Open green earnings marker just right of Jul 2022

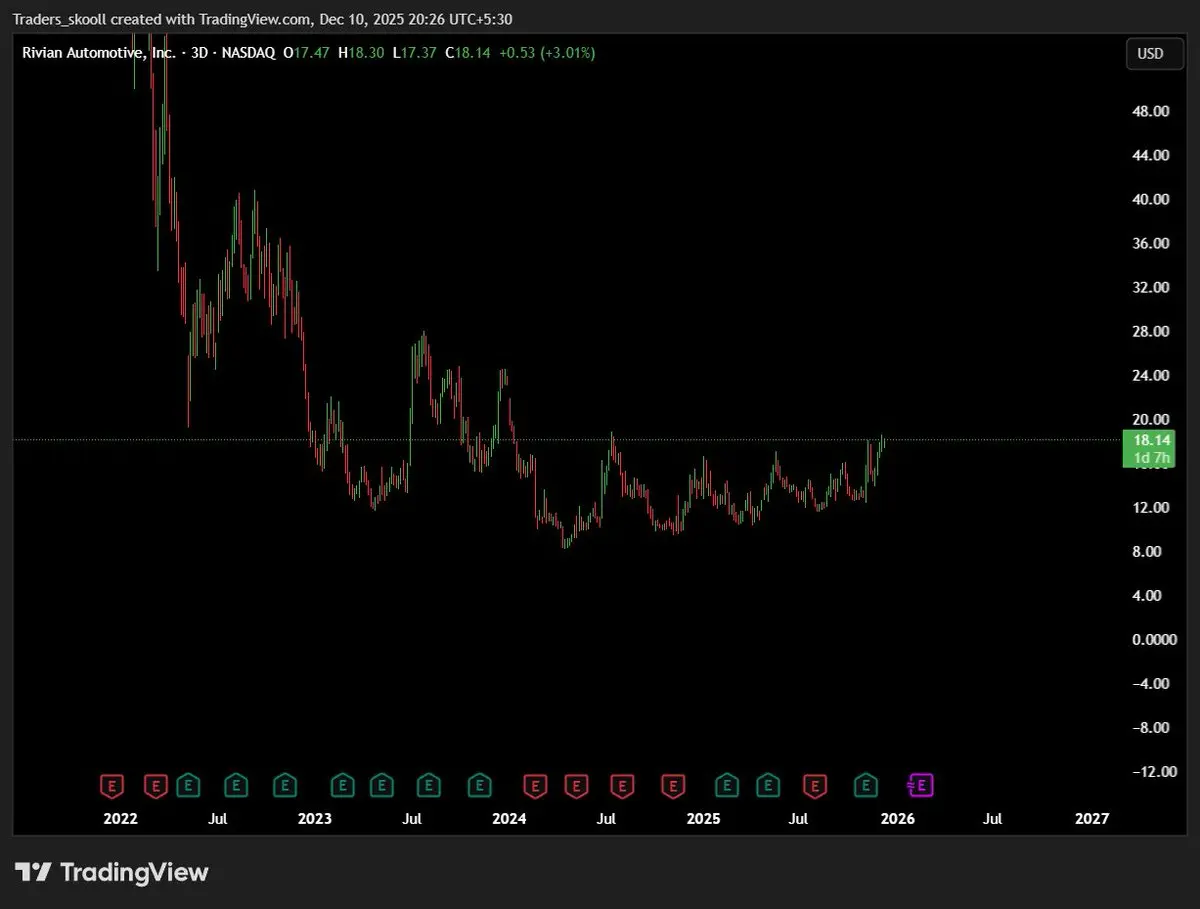pos(236,786)
